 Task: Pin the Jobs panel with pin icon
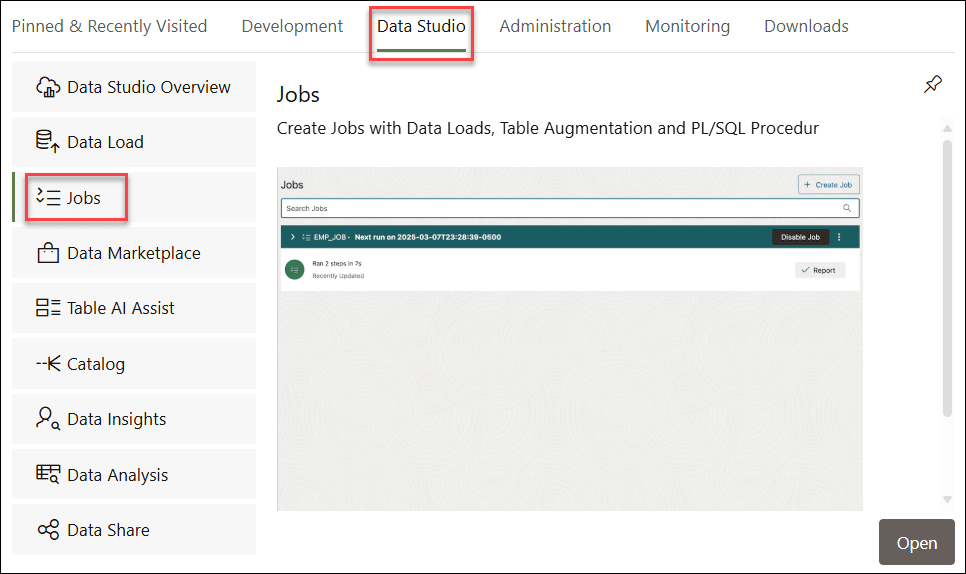(932, 85)
